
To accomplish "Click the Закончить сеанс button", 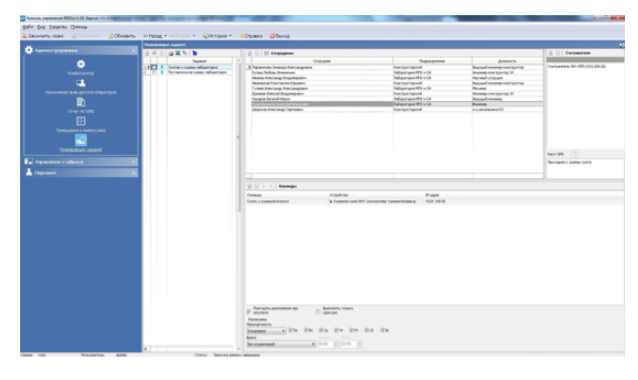I will 43,36.
